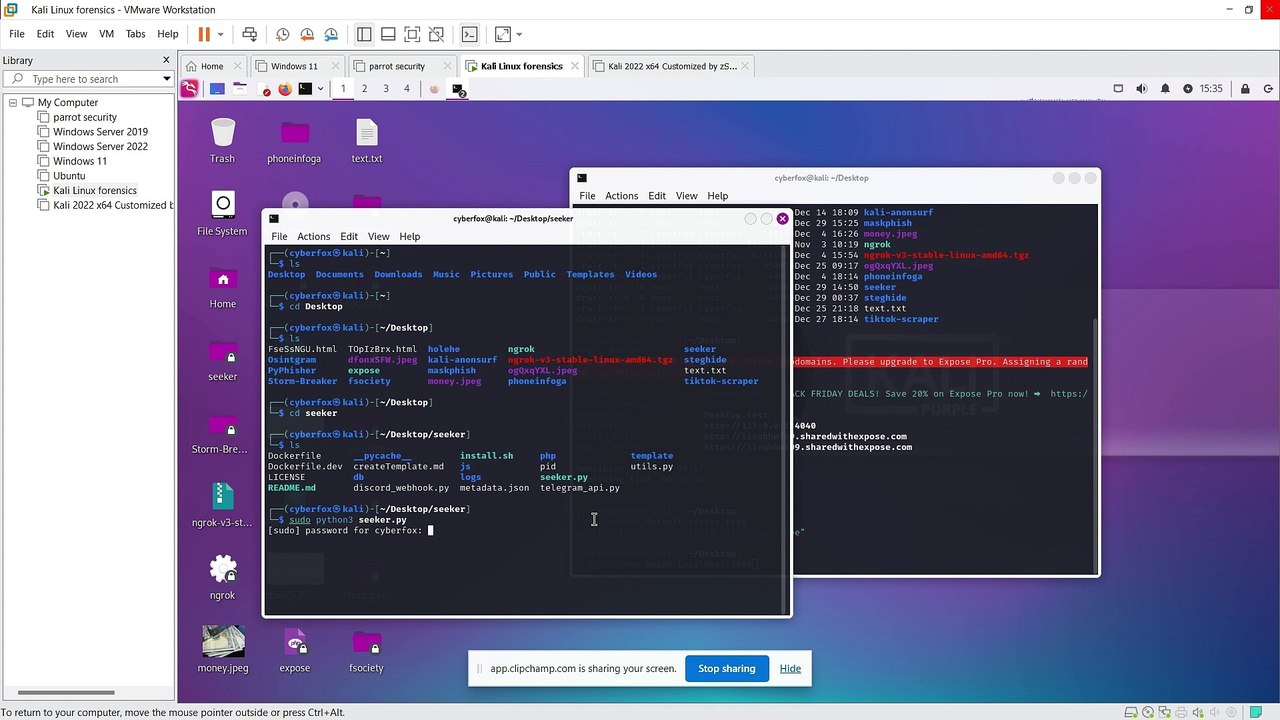Open the Kali notifications bell icon
Viewport: 1280px width, 720px height.
click(x=1165, y=89)
